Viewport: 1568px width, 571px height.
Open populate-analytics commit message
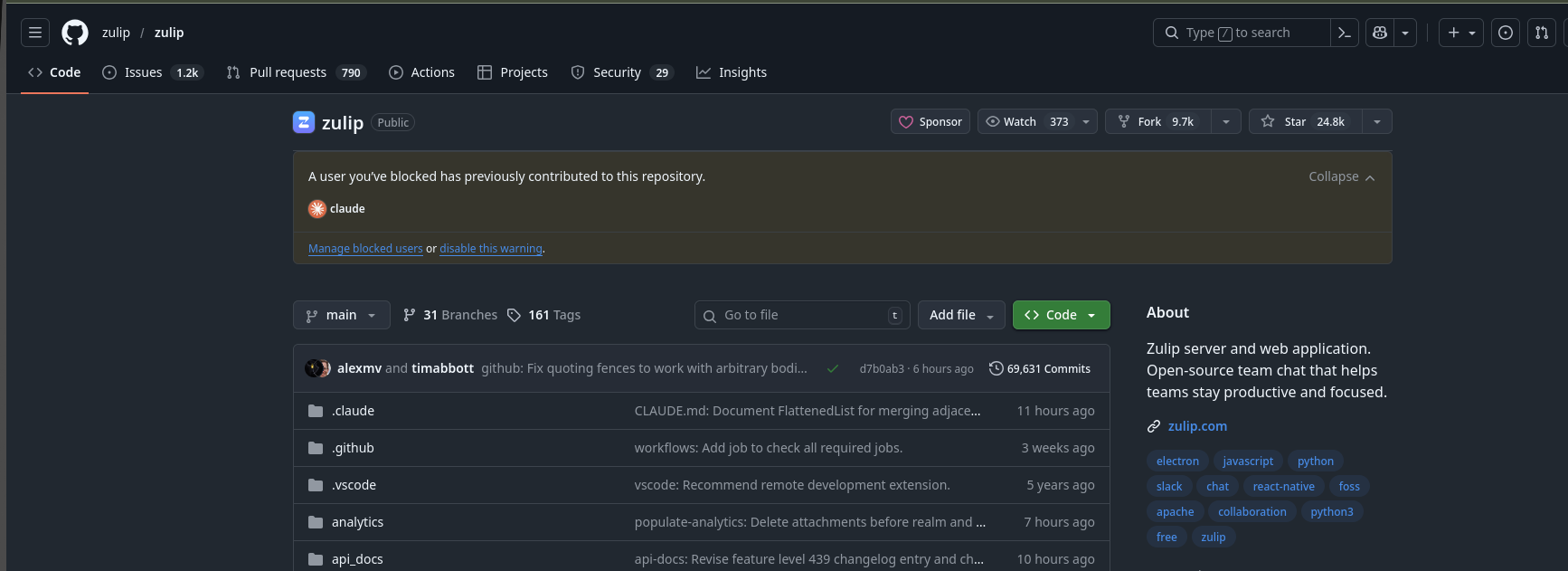[810, 522]
